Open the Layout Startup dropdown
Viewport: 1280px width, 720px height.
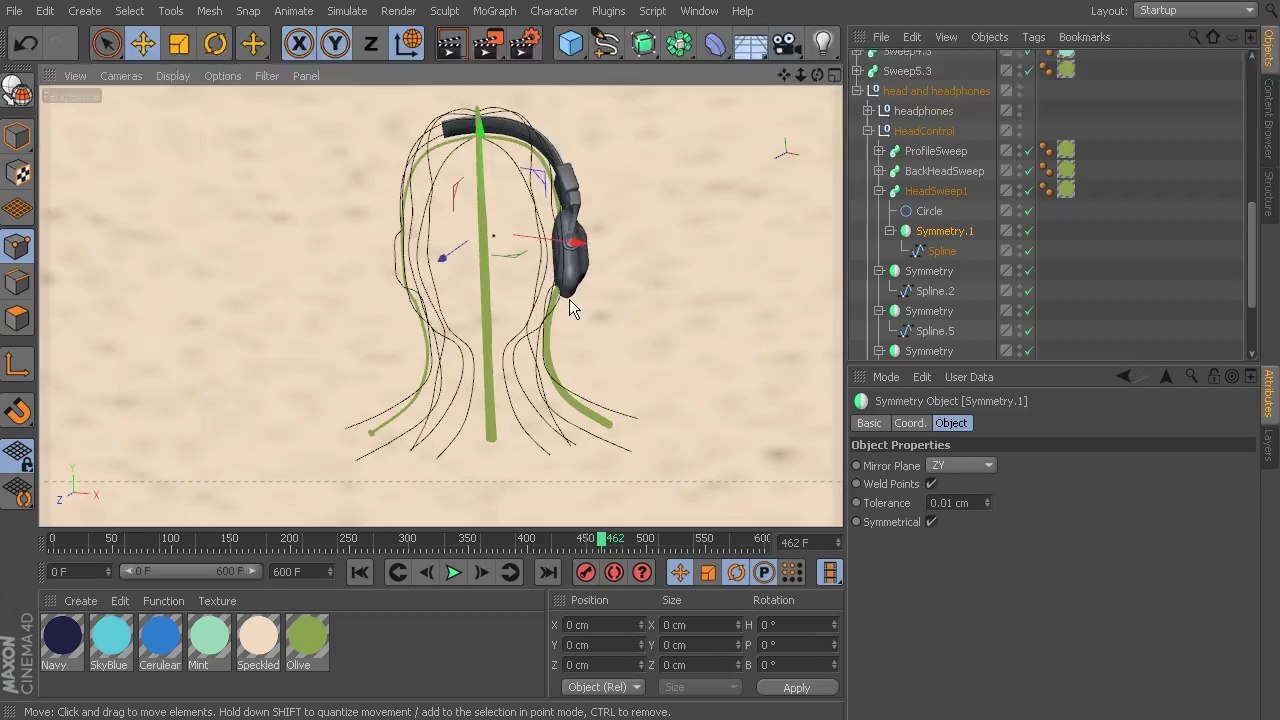pyautogui.click(x=1196, y=10)
